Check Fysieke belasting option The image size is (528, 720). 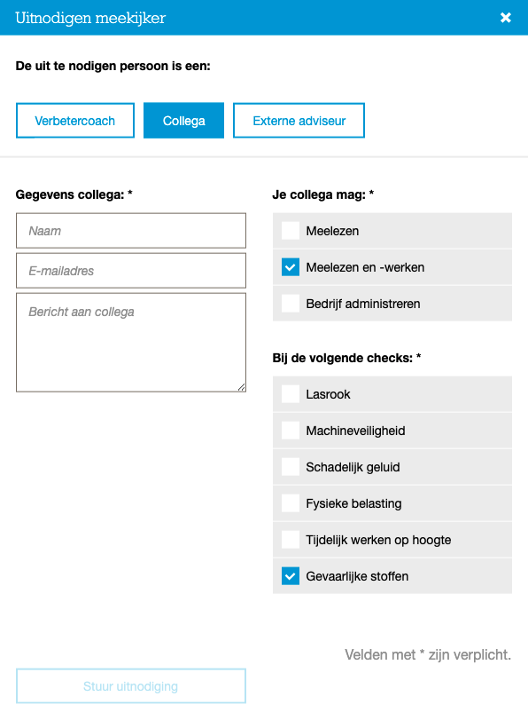tap(290, 503)
